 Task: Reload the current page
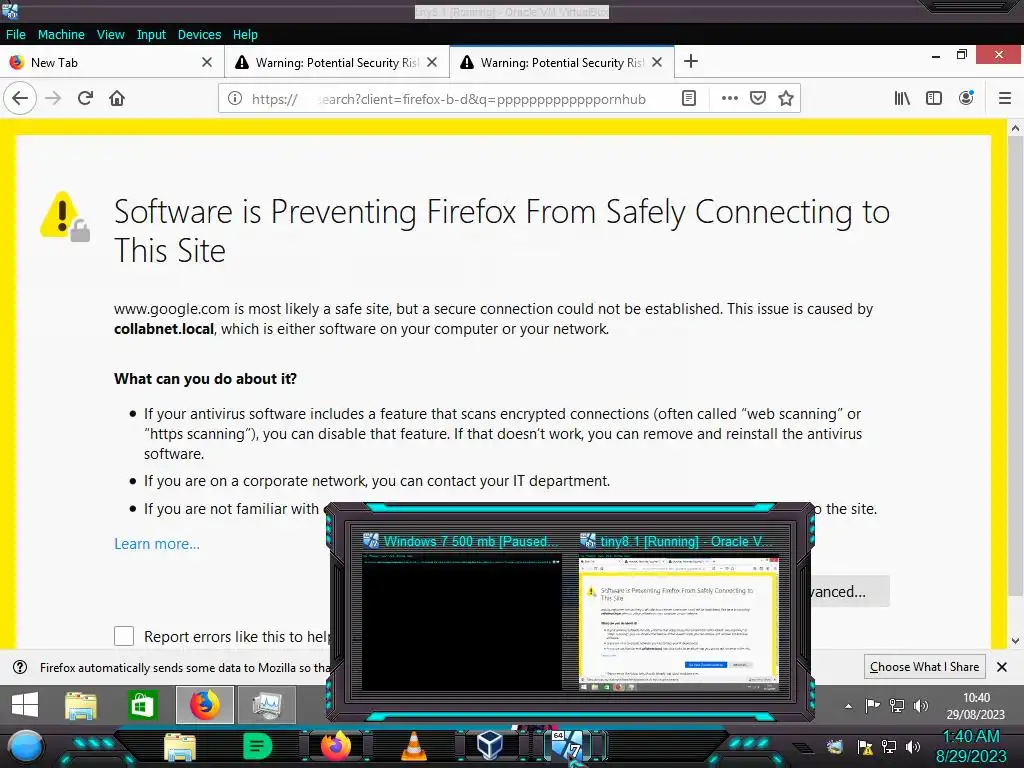(x=85, y=99)
